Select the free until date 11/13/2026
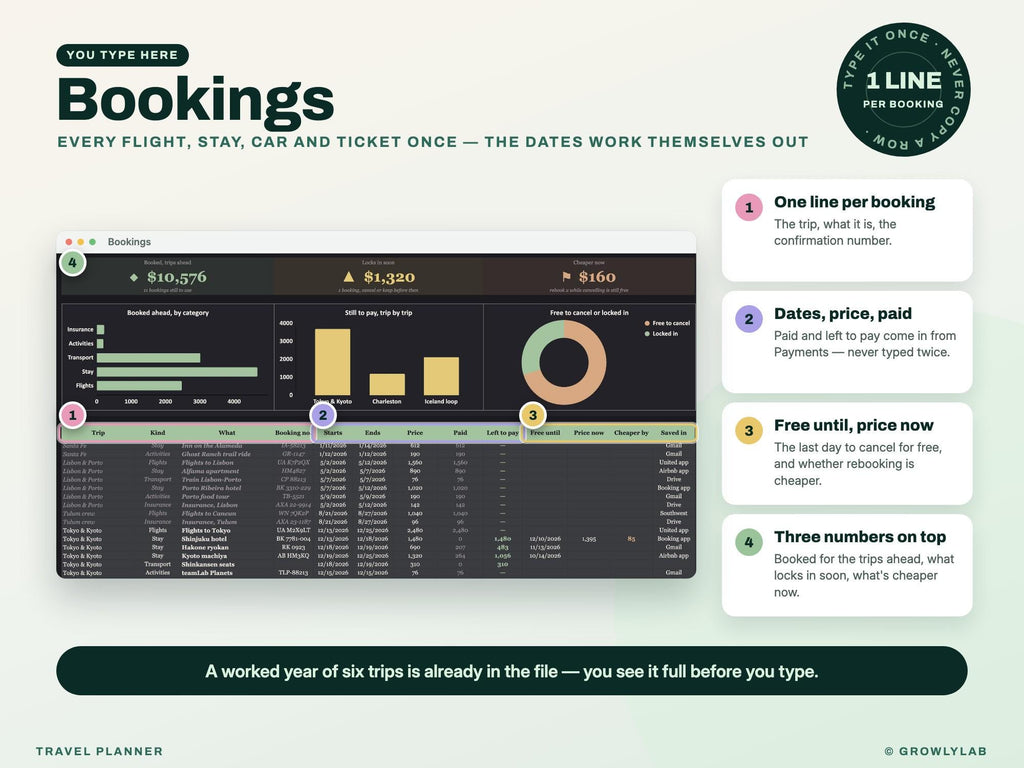The width and height of the screenshot is (1024, 768). pos(545,548)
